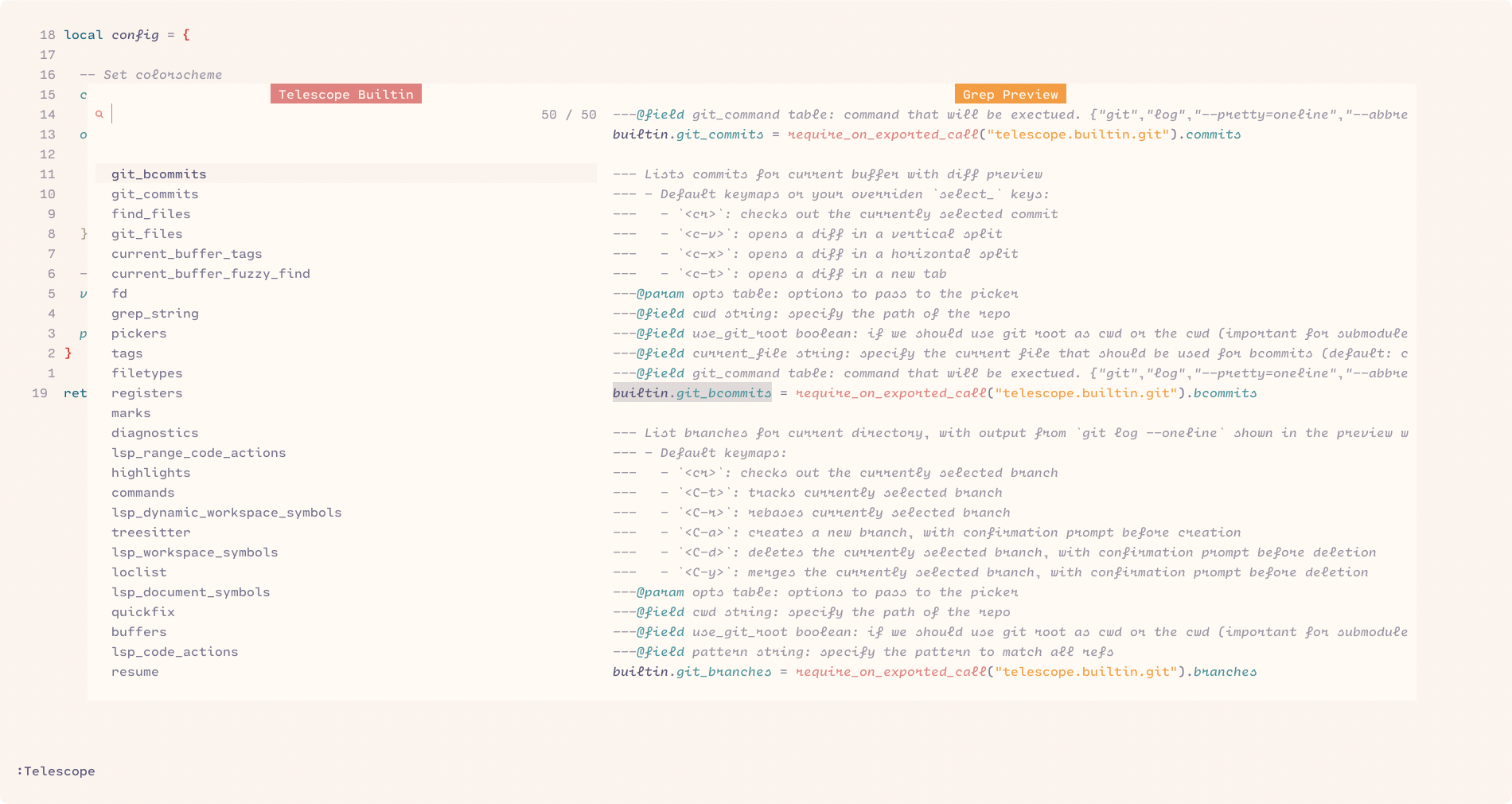Select the treesitter picker entry

coord(150,532)
